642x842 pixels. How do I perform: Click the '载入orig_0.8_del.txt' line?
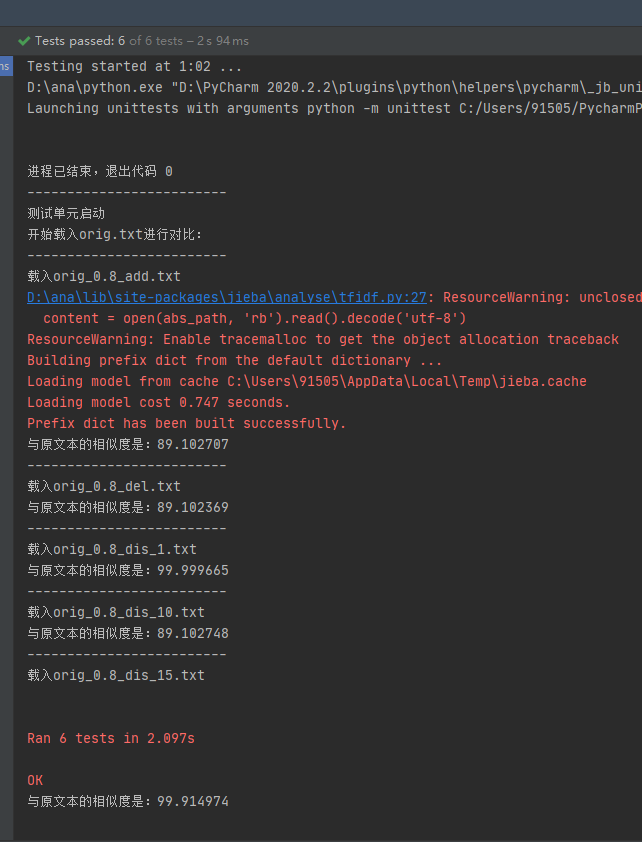coord(104,487)
